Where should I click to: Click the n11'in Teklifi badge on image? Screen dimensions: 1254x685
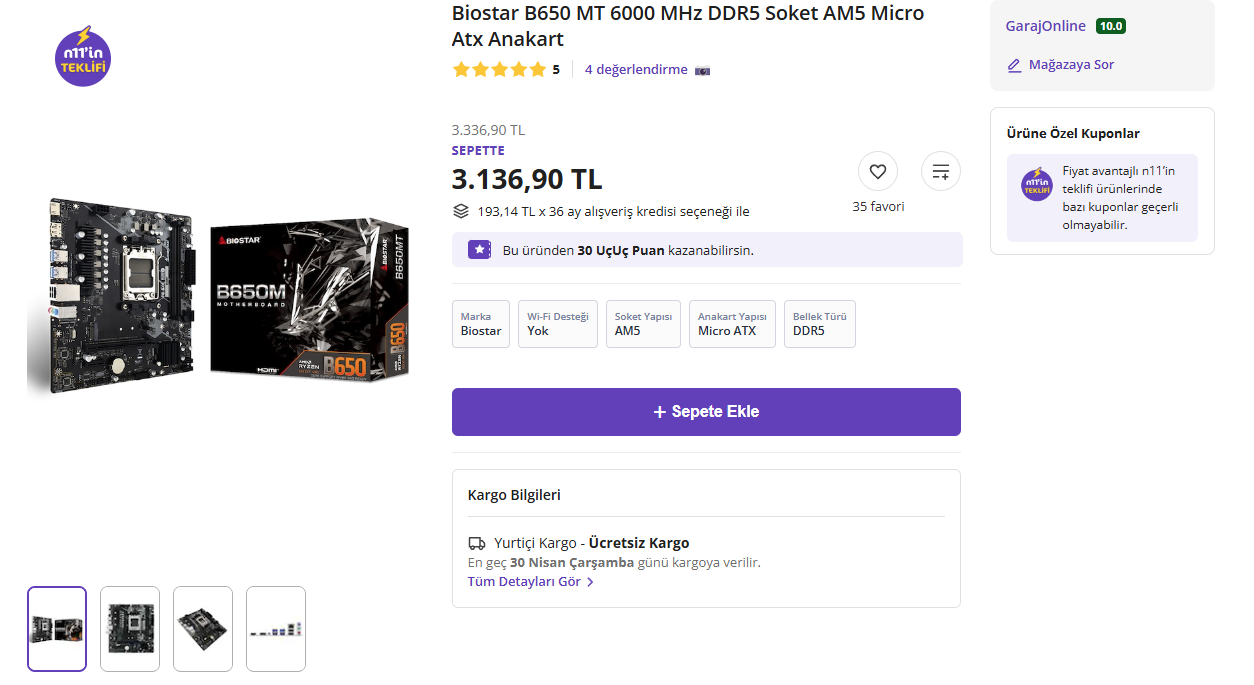pyautogui.click(x=83, y=57)
